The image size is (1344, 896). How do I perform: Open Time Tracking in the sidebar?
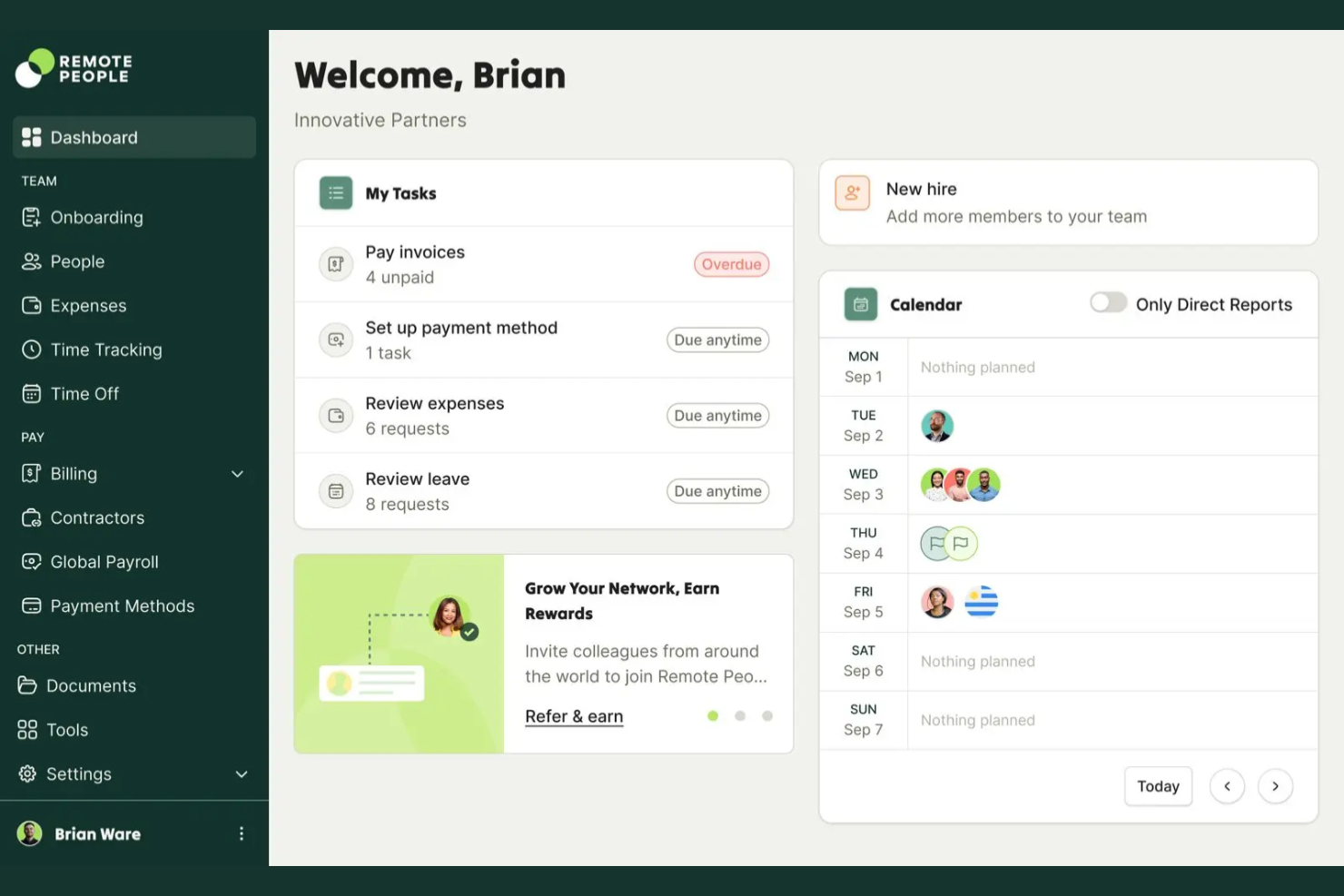pyautogui.click(x=105, y=350)
